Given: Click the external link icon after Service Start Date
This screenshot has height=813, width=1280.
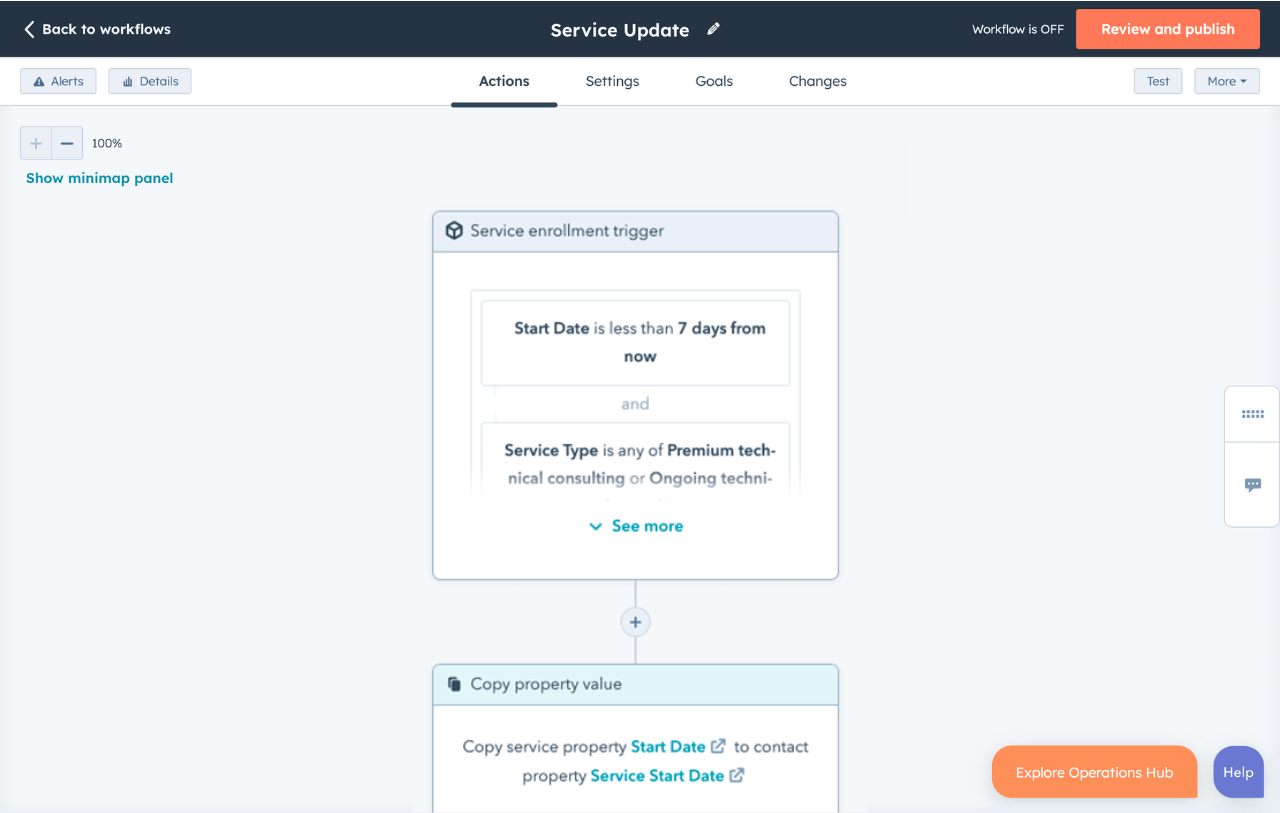Looking at the screenshot, I should coord(737,775).
